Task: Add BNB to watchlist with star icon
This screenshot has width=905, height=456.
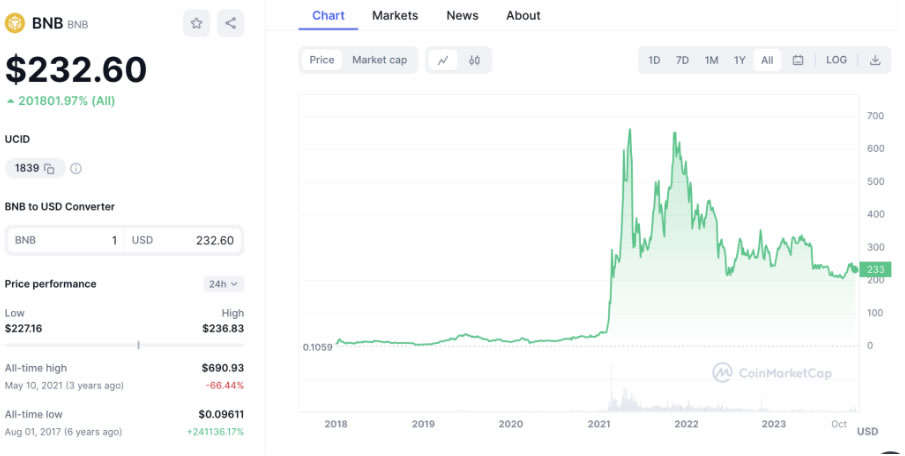Action: tap(196, 23)
